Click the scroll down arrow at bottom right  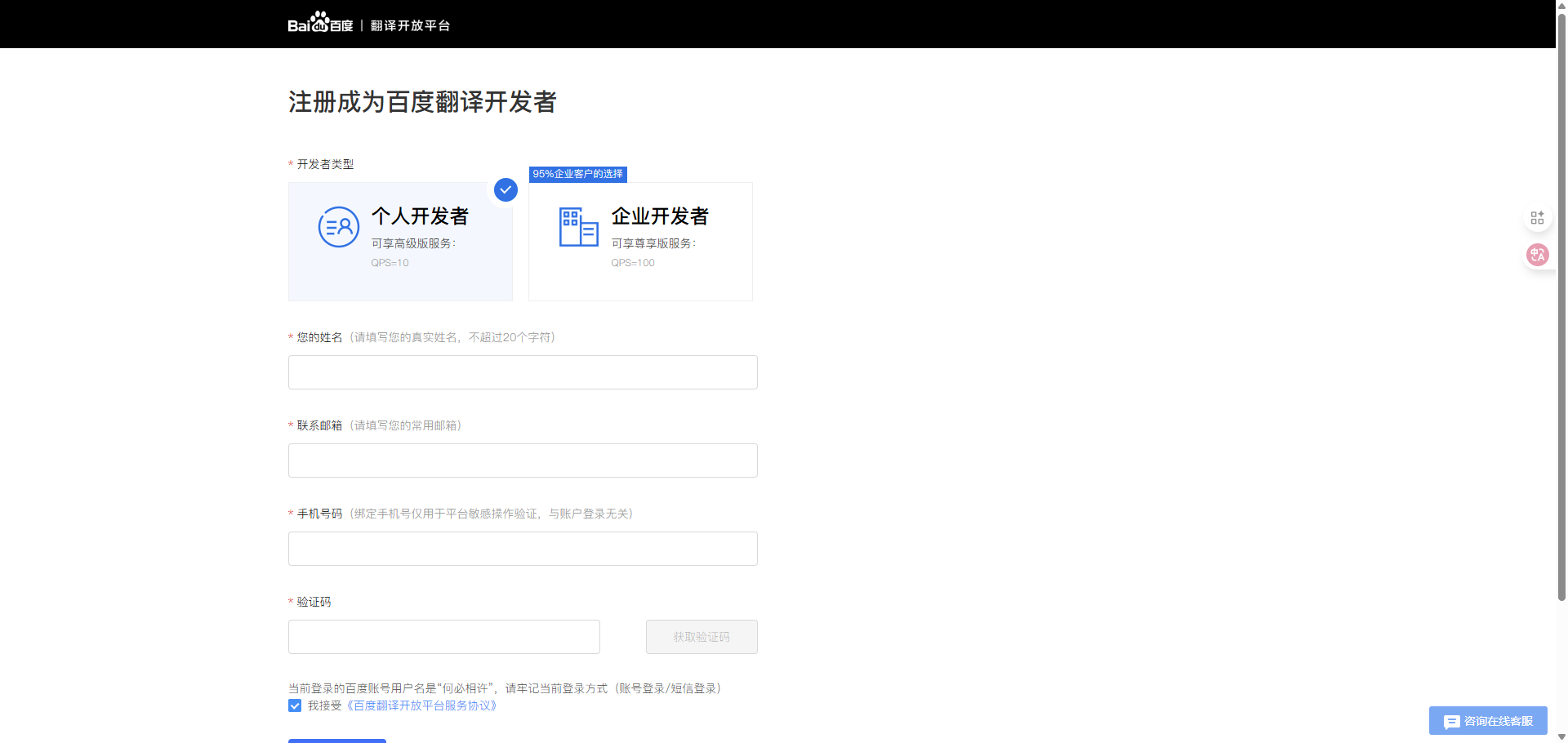coord(1561,736)
